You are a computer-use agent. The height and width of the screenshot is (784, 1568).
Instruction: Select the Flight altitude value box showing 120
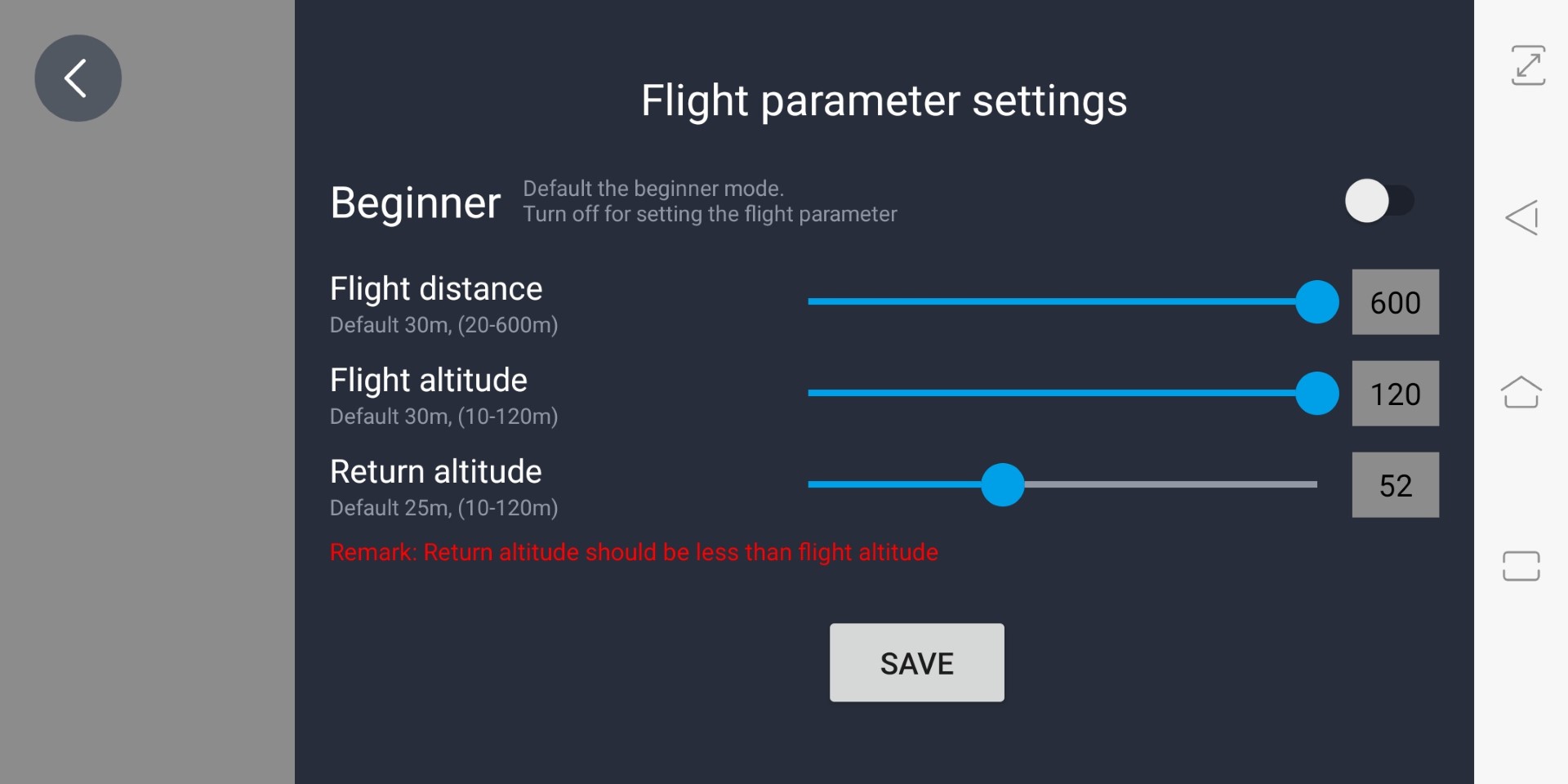point(1395,394)
